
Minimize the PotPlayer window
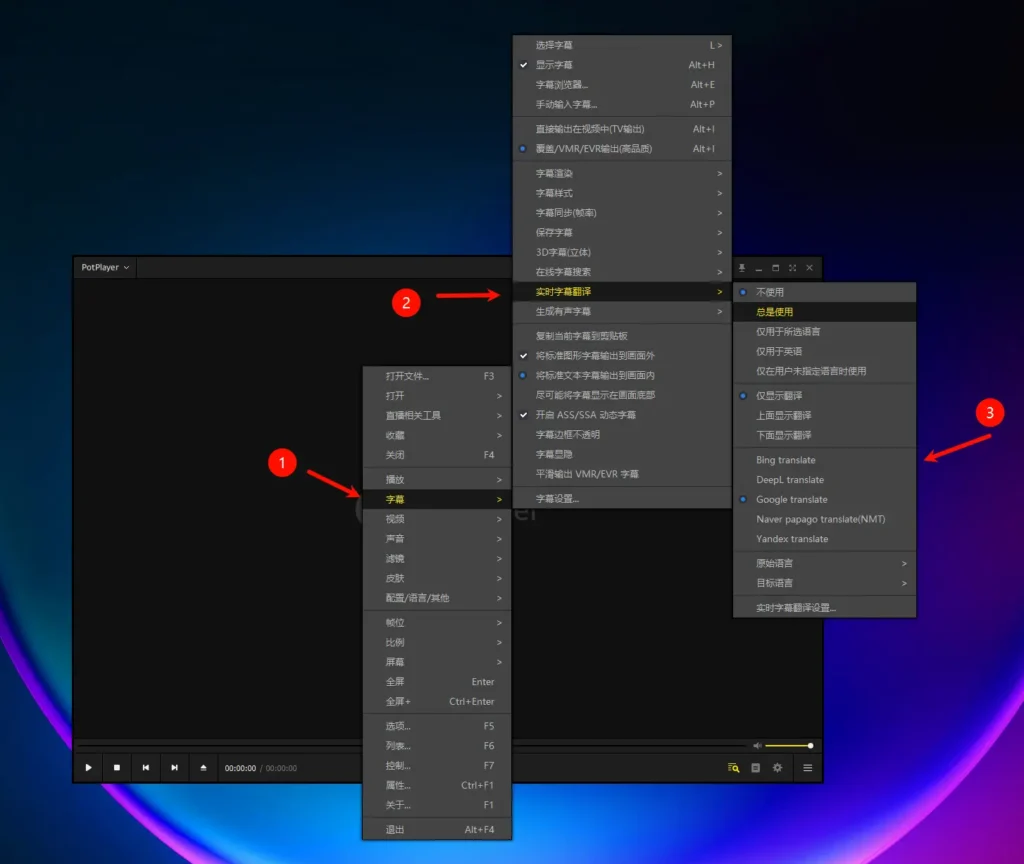[x=758, y=268]
